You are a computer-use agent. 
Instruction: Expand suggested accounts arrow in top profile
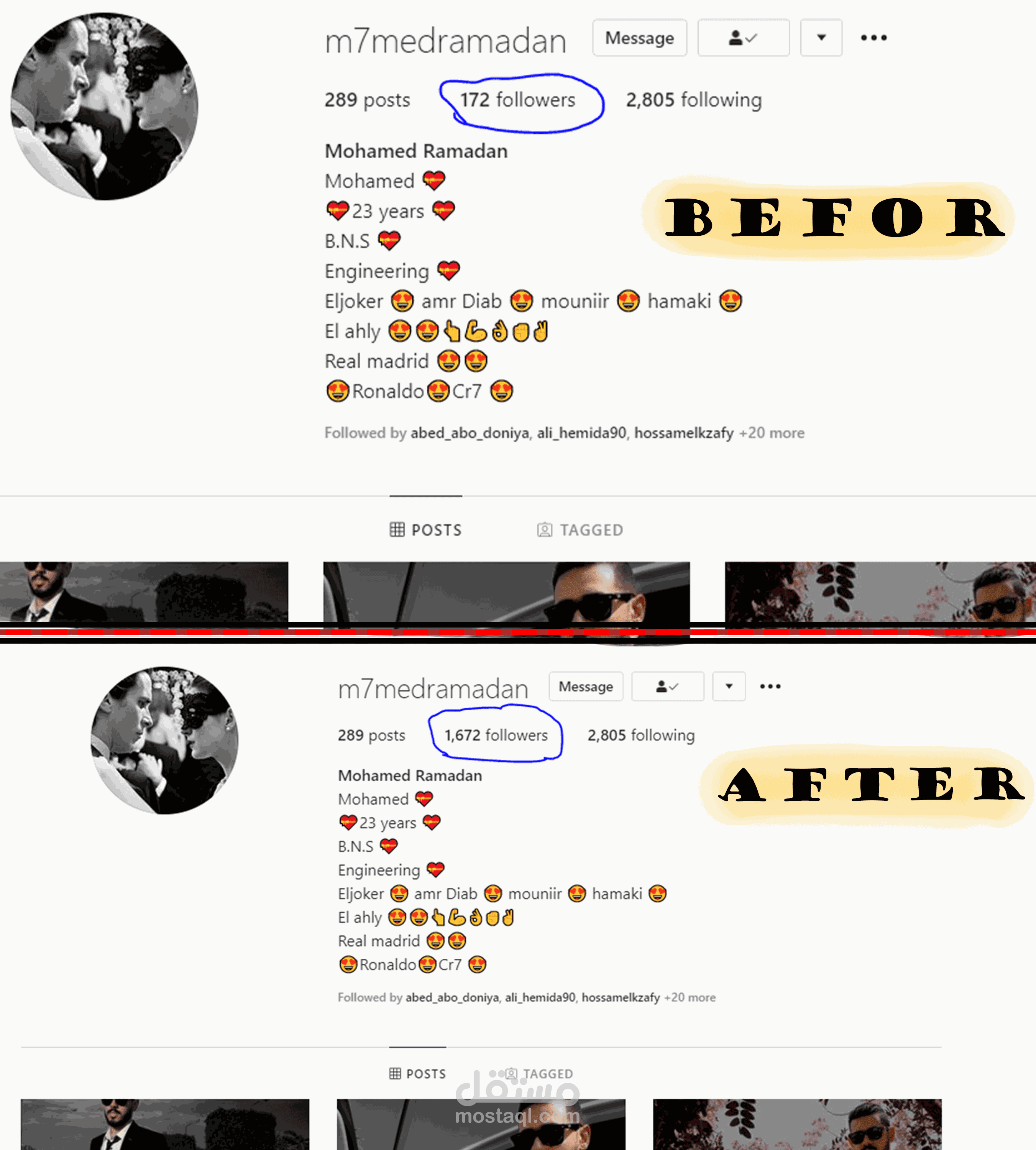(x=821, y=38)
